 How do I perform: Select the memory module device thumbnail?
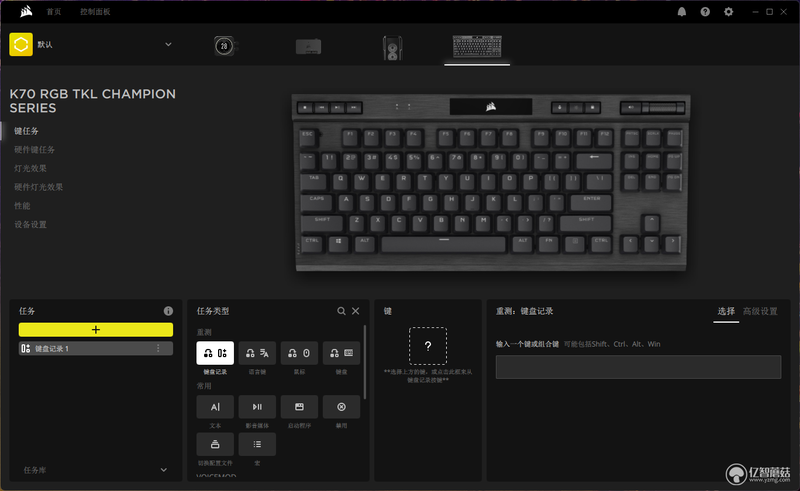point(308,47)
